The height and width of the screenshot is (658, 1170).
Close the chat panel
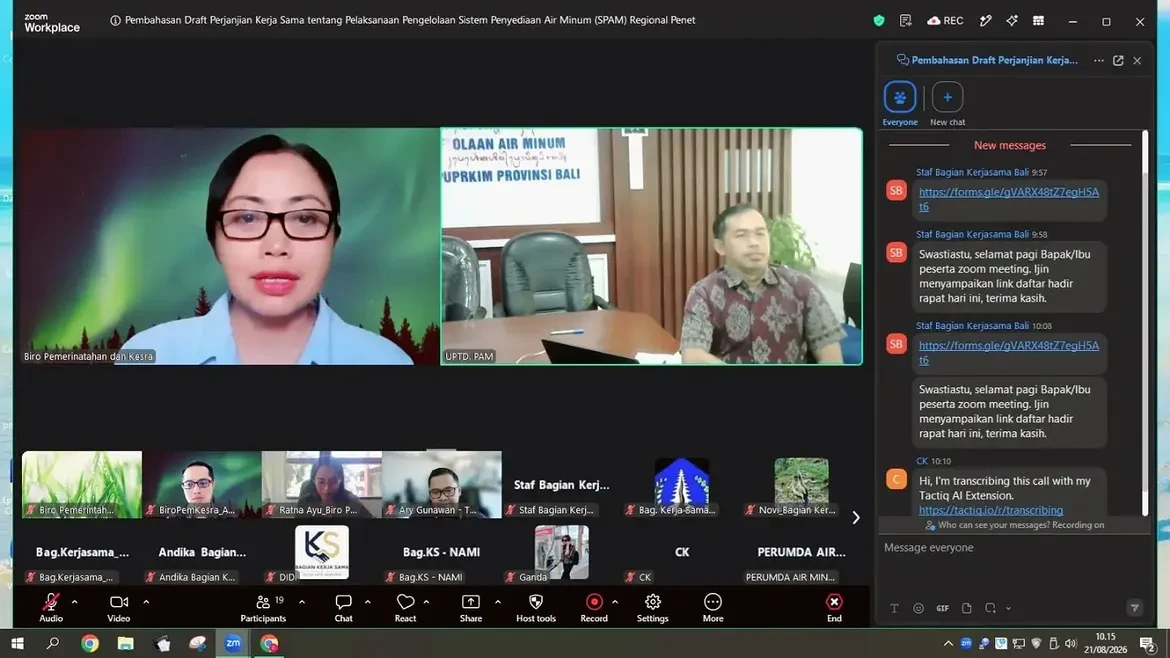1137,60
